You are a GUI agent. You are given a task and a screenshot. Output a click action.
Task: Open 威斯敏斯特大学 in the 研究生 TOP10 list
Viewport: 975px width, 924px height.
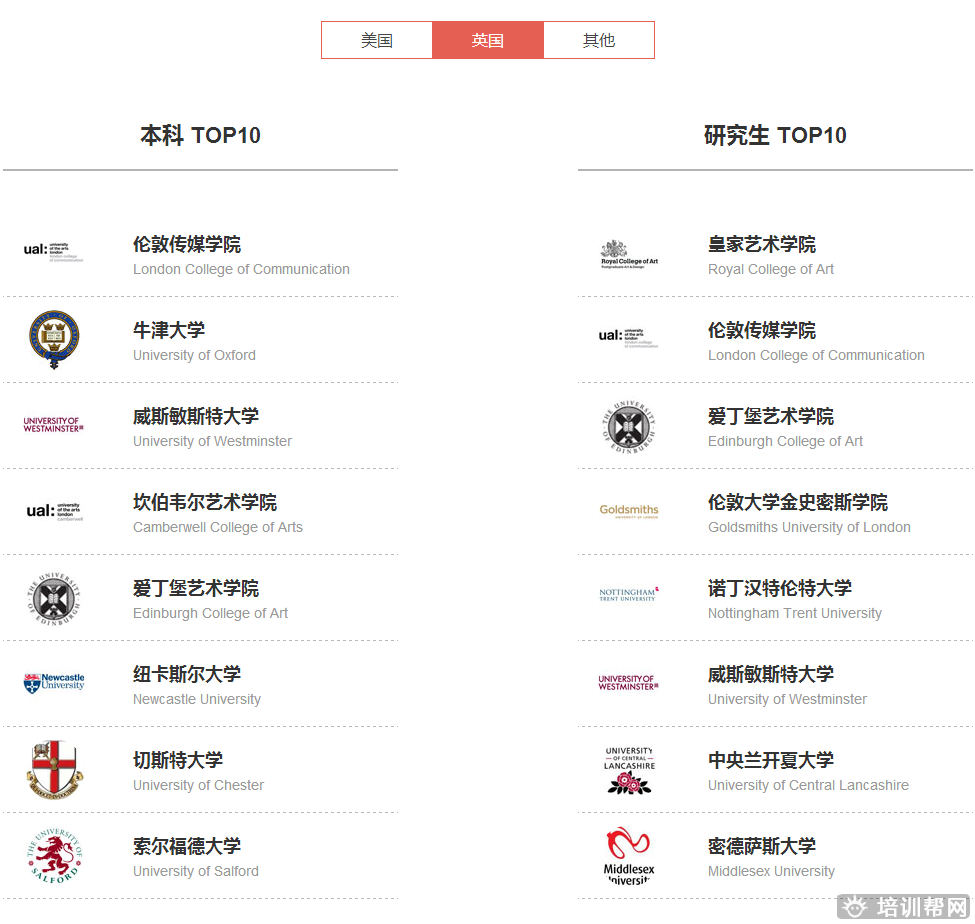[771, 674]
